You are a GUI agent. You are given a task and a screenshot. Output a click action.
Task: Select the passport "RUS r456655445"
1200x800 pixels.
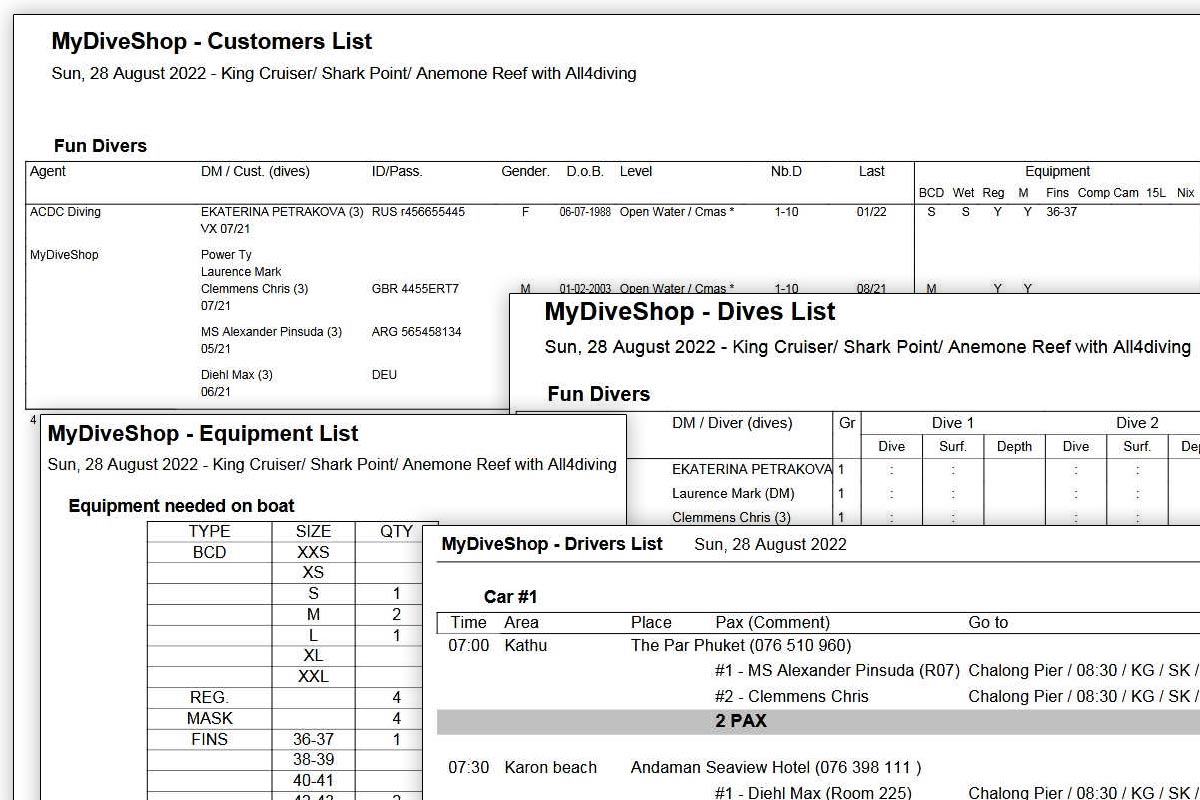(418, 212)
